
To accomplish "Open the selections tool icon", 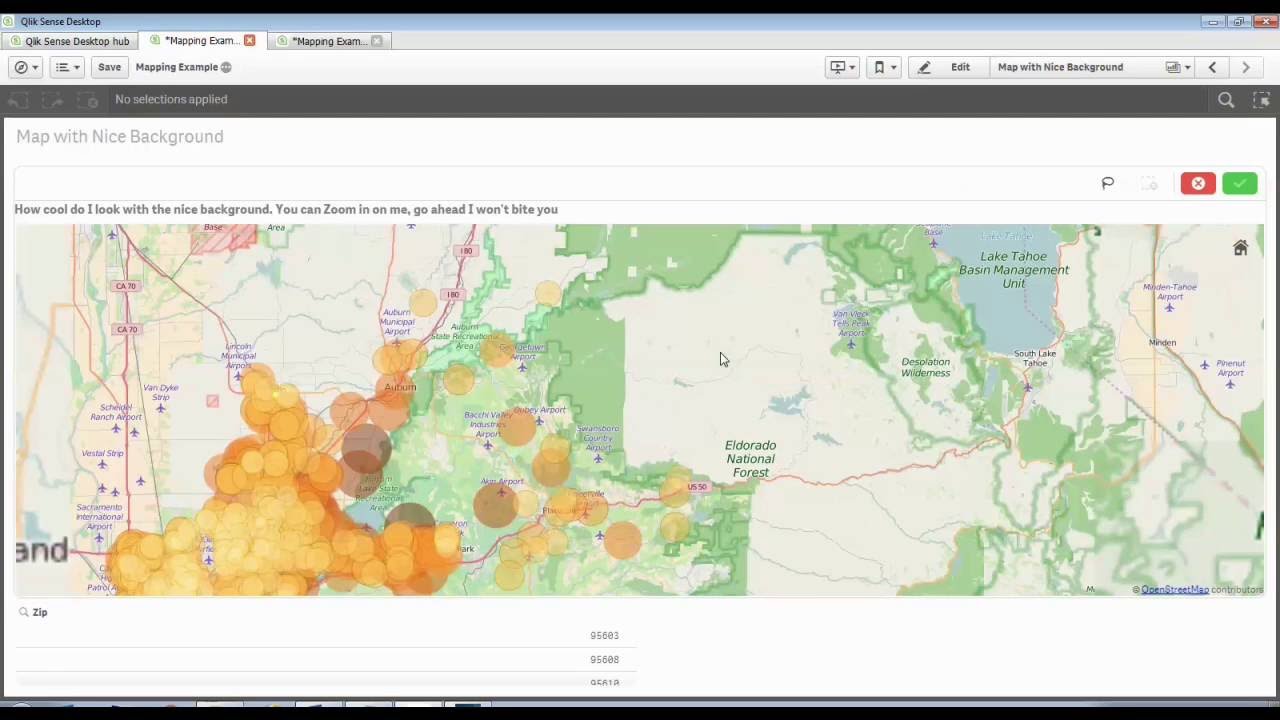I will [1261, 100].
